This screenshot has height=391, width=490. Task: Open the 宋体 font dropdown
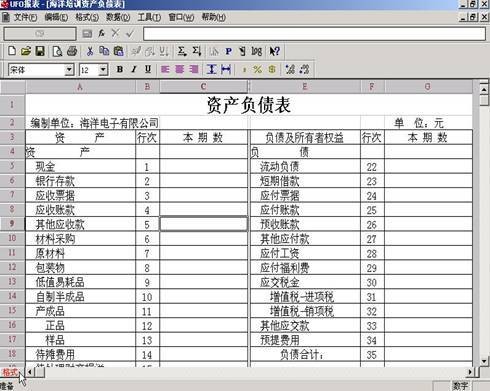pyautogui.click(x=69, y=70)
